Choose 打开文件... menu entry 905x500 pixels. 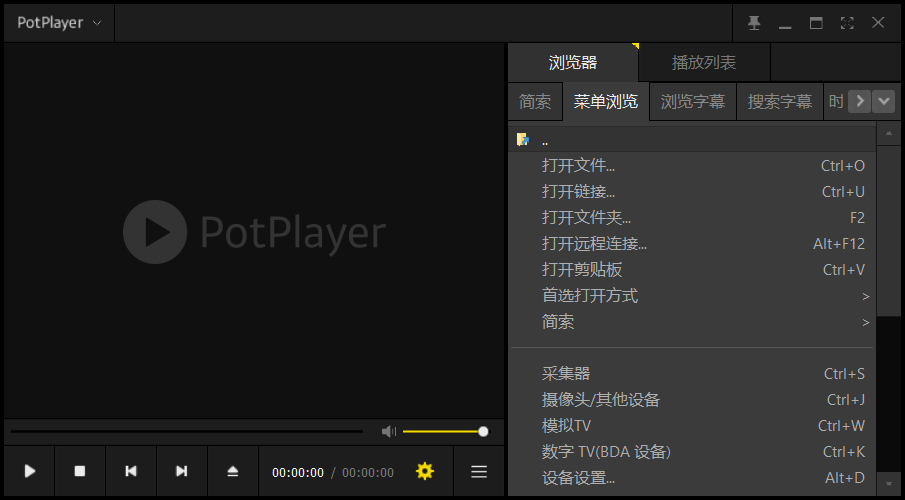click(x=692, y=166)
